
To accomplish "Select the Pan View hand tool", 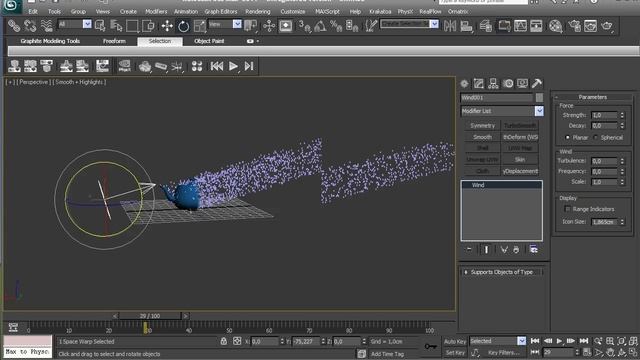I will tap(610, 352).
